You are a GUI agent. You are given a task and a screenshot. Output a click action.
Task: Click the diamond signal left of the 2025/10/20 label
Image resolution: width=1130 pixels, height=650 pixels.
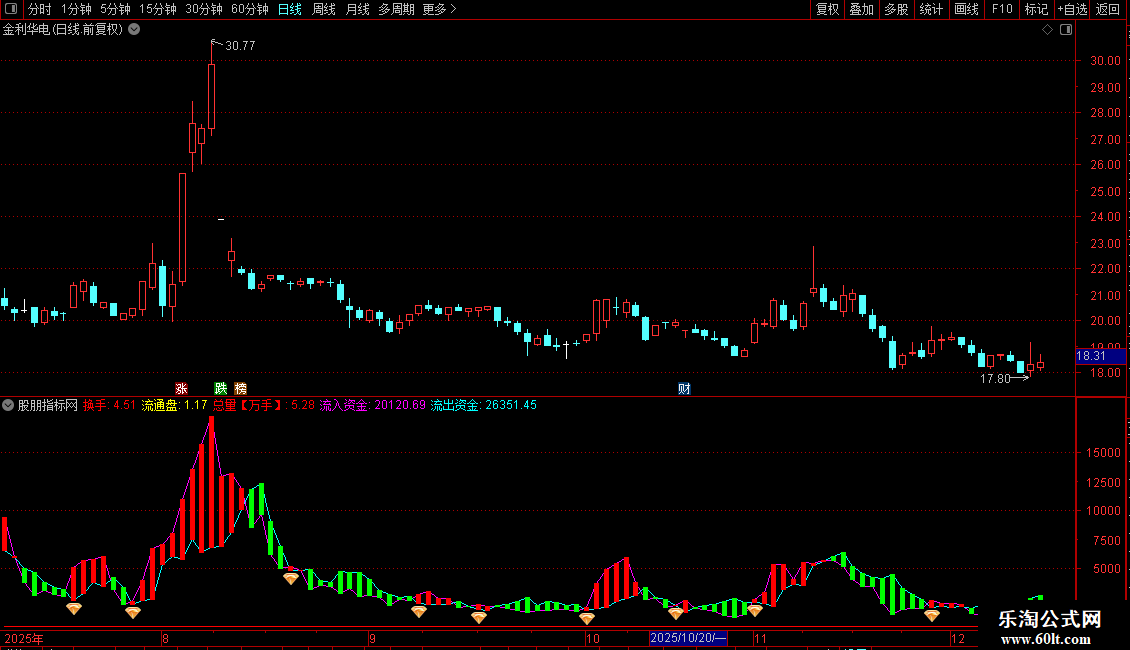[675, 613]
